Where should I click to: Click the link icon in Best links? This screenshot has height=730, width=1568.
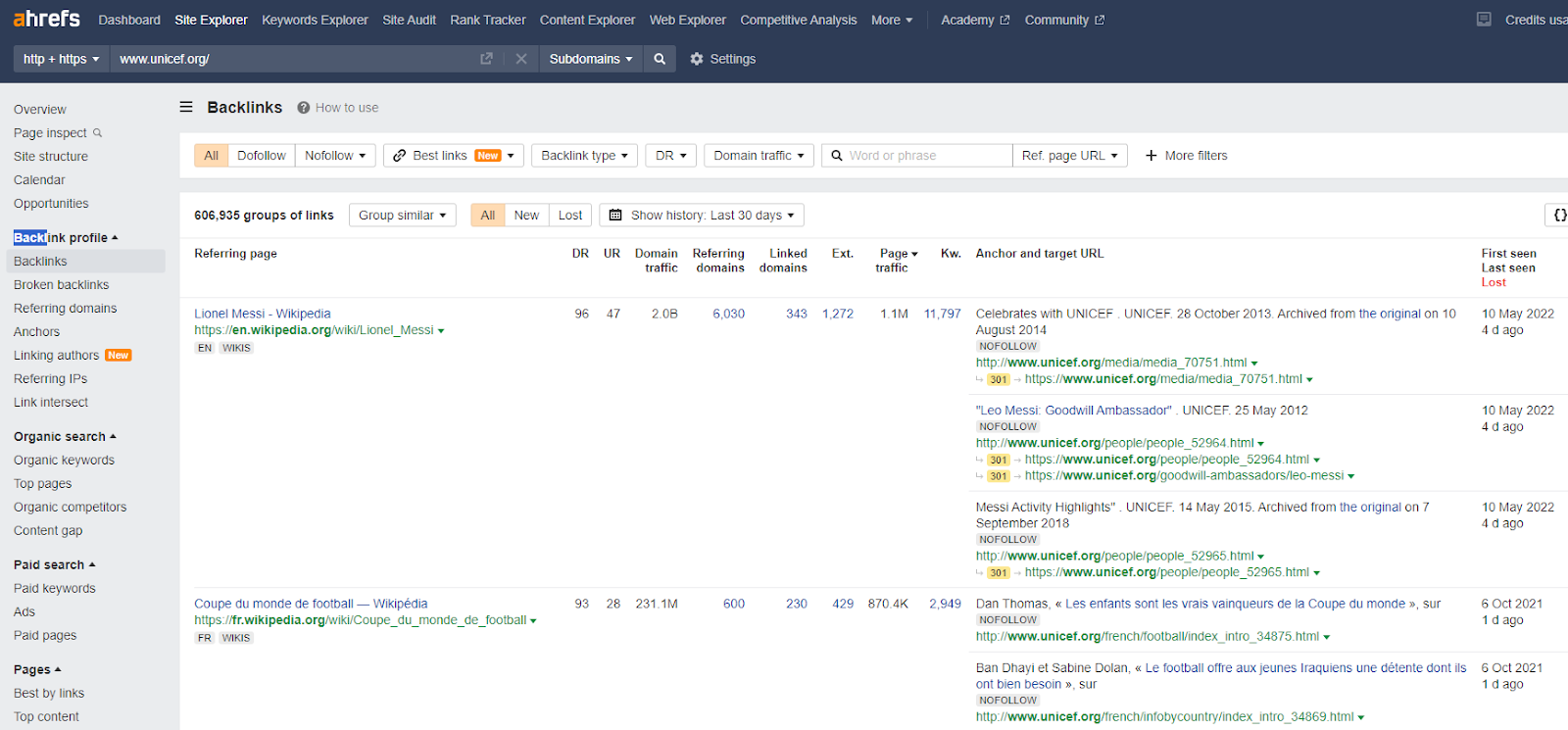pyautogui.click(x=400, y=156)
